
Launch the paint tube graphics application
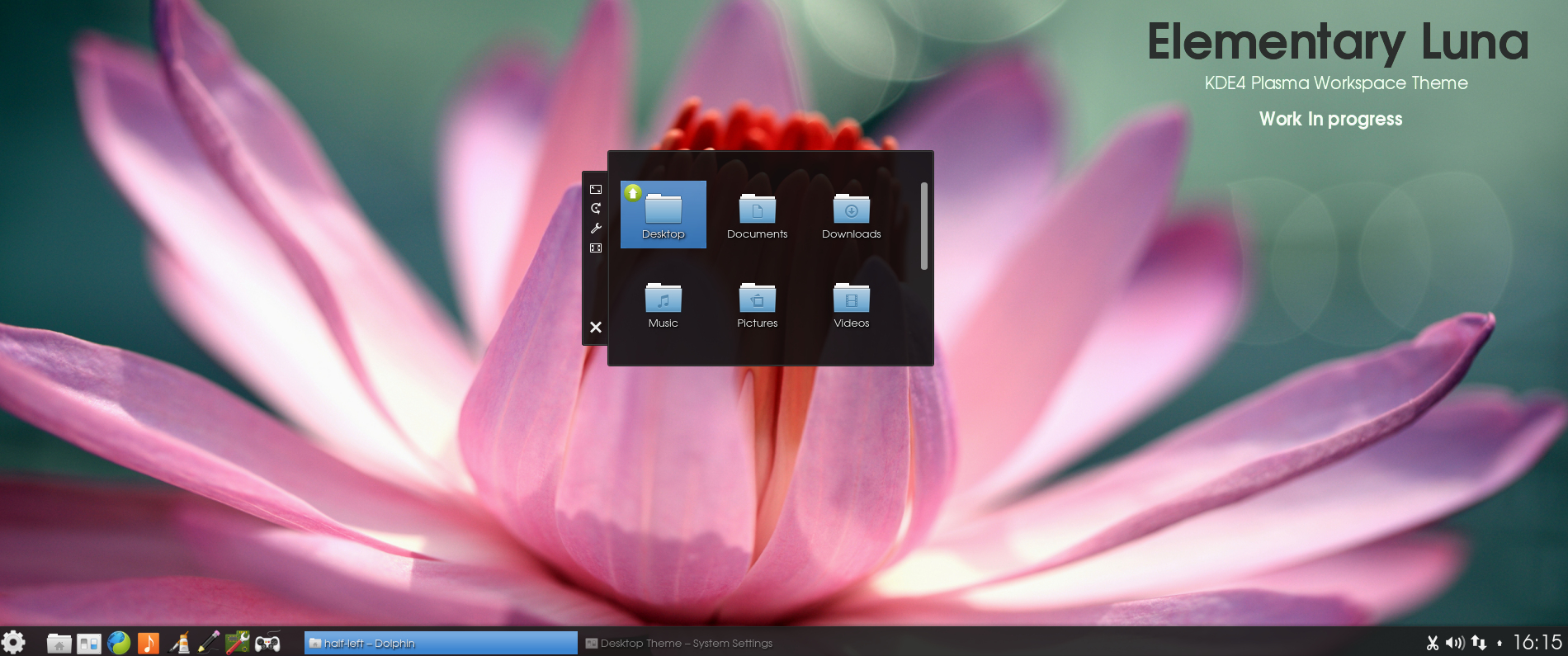[x=179, y=643]
